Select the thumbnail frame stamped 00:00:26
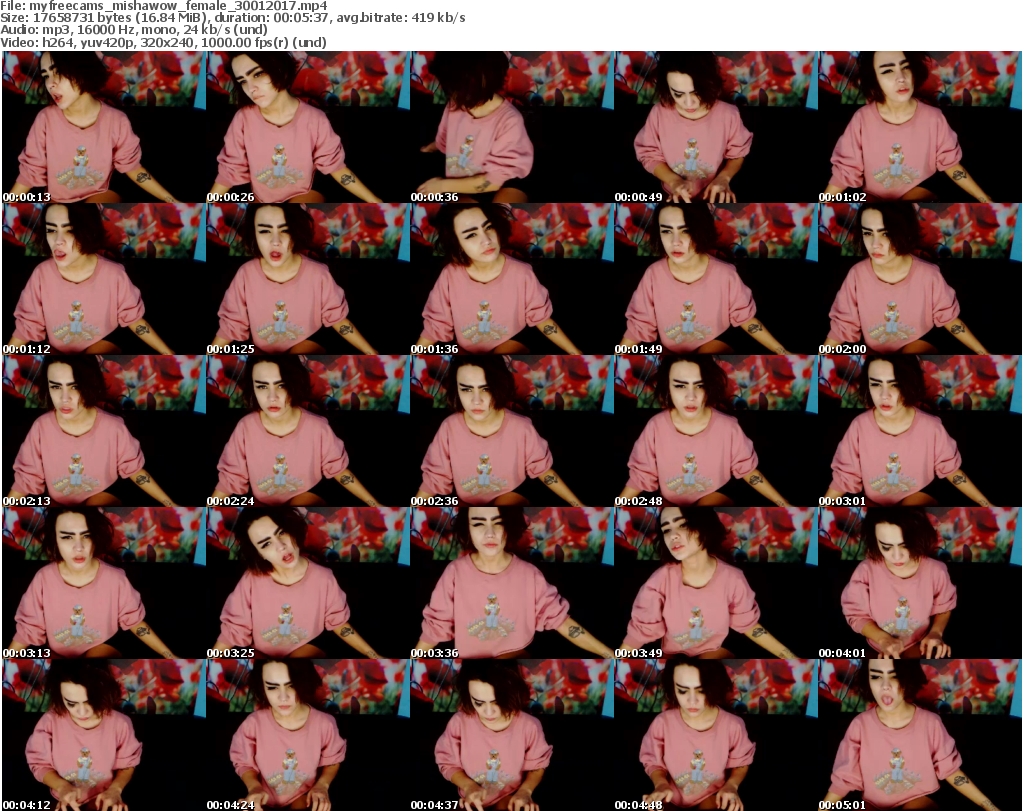 (x=308, y=127)
